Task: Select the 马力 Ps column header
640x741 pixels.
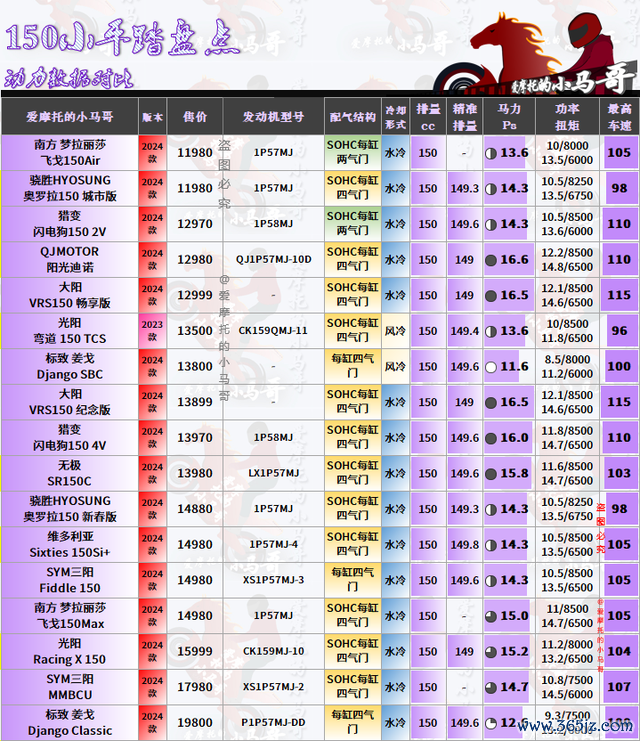Action: point(509,117)
